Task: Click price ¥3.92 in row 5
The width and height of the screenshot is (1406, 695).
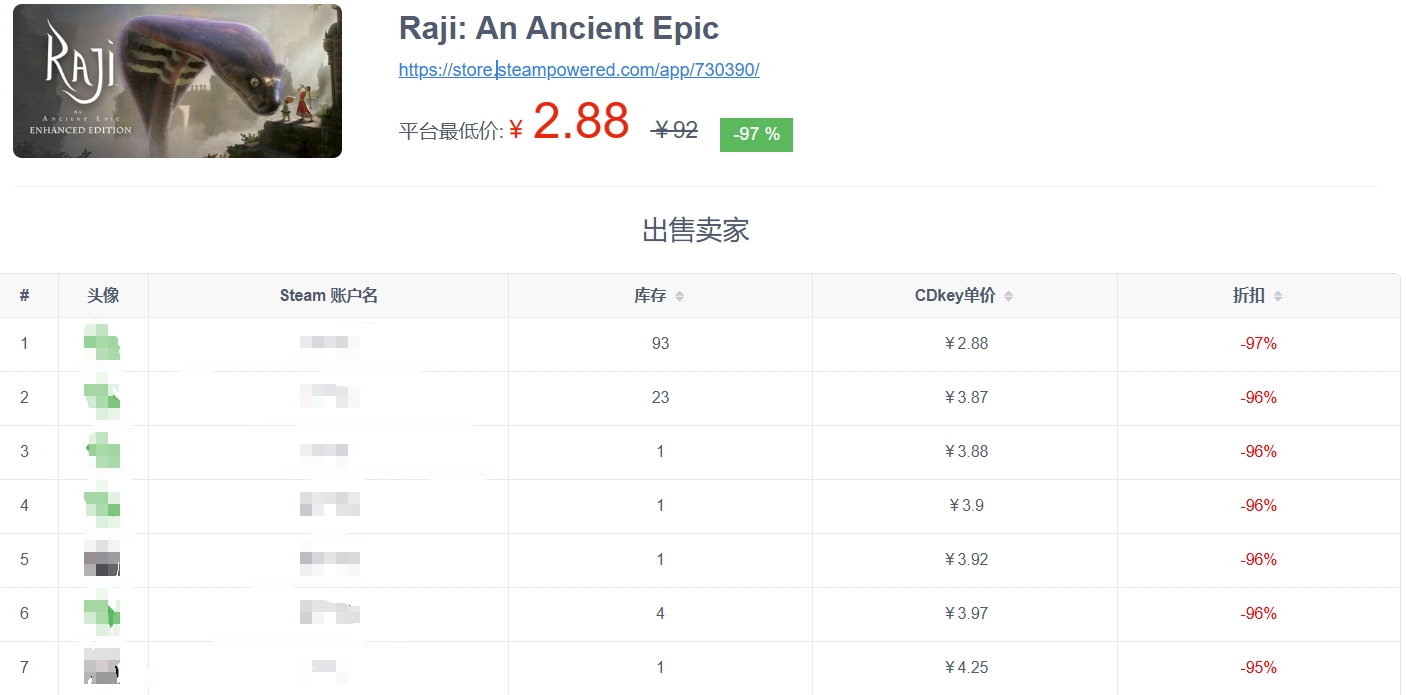Action: (x=966, y=559)
